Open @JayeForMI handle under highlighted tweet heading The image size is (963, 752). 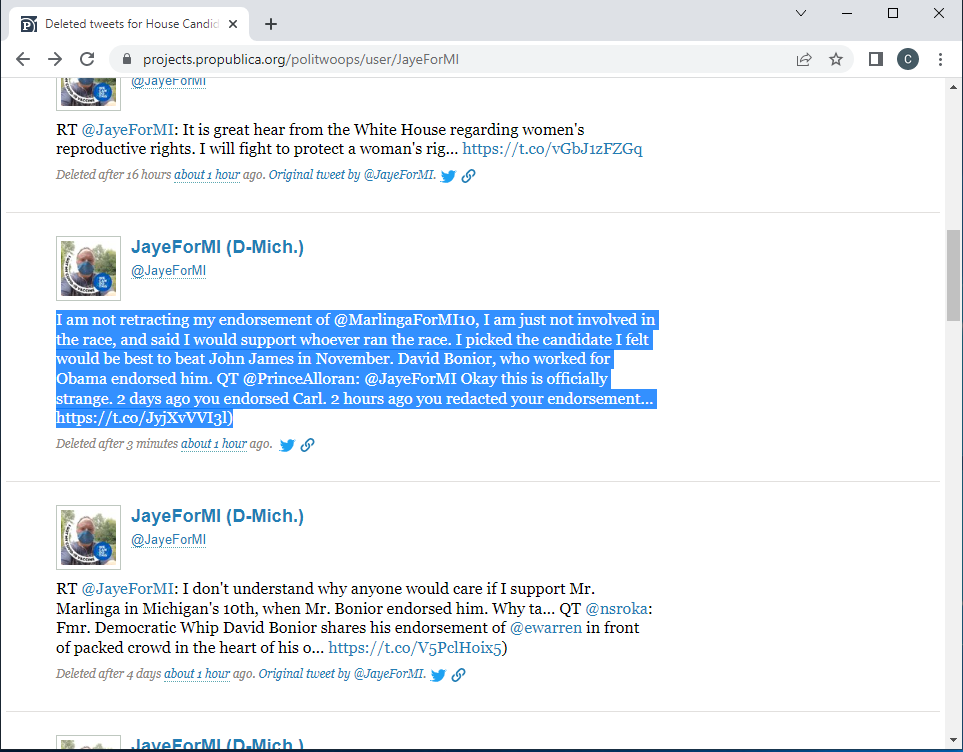point(169,270)
